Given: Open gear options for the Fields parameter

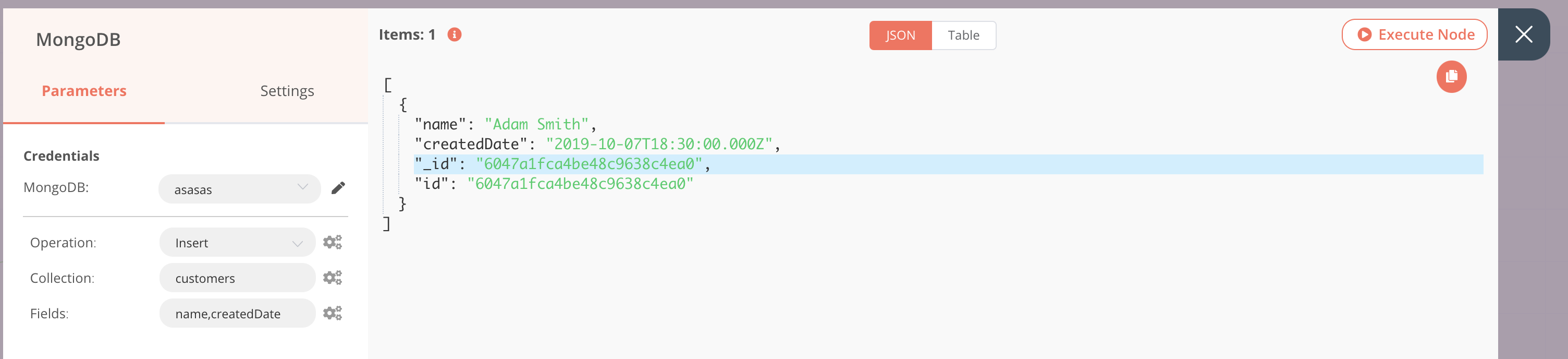Looking at the screenshot, I should [332, 313].
